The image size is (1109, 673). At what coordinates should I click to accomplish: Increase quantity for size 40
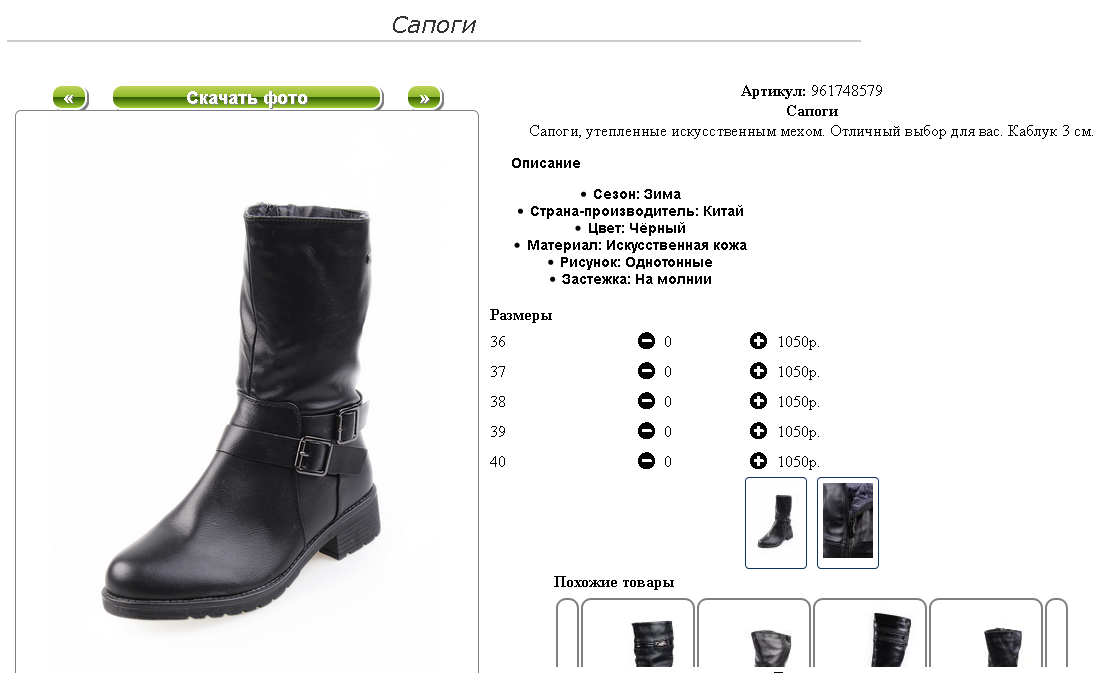[x=758, y=461]
